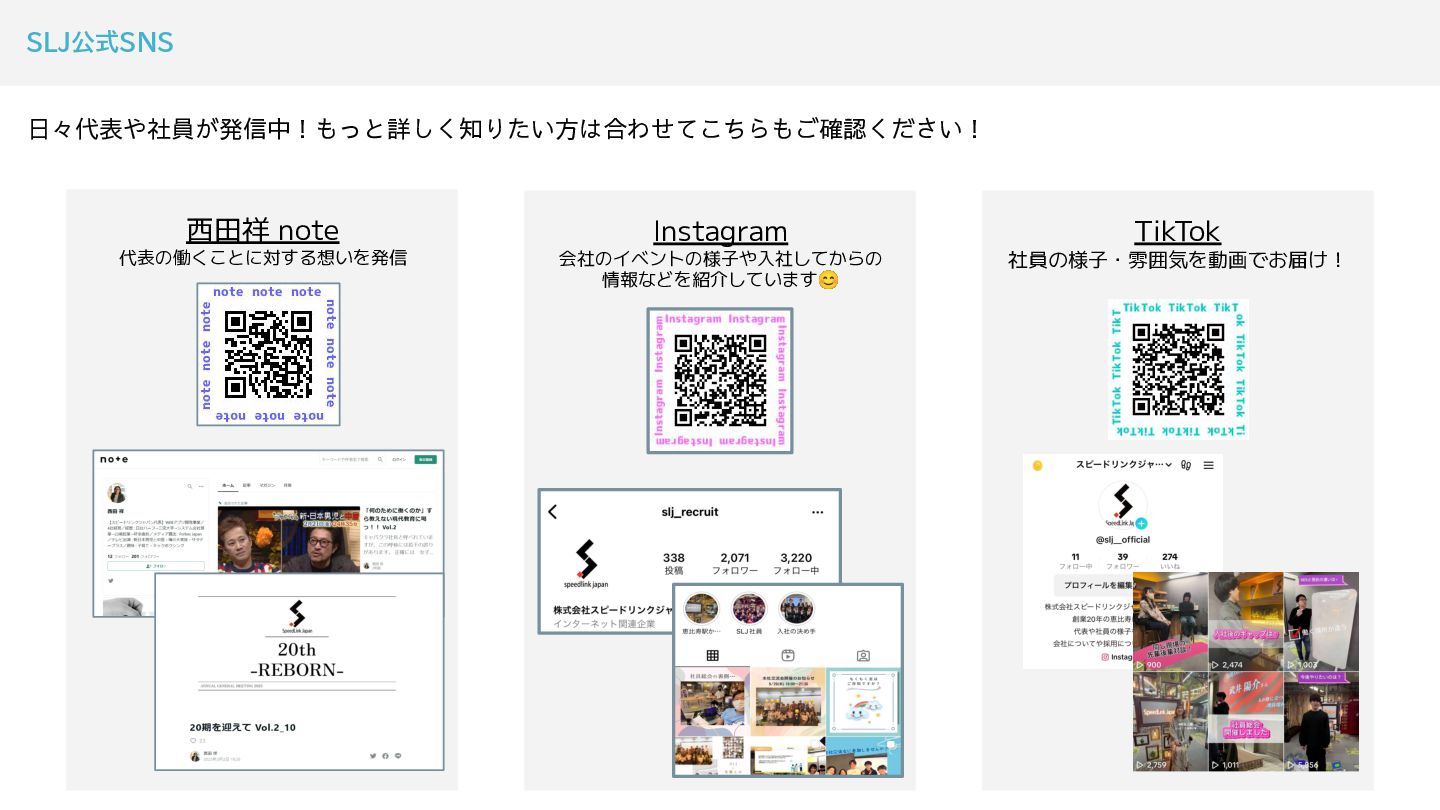Click the 20th -REBORN- article banner
Image resolution: width=1440 pixels, height=810 pixels.
[297, 642]
